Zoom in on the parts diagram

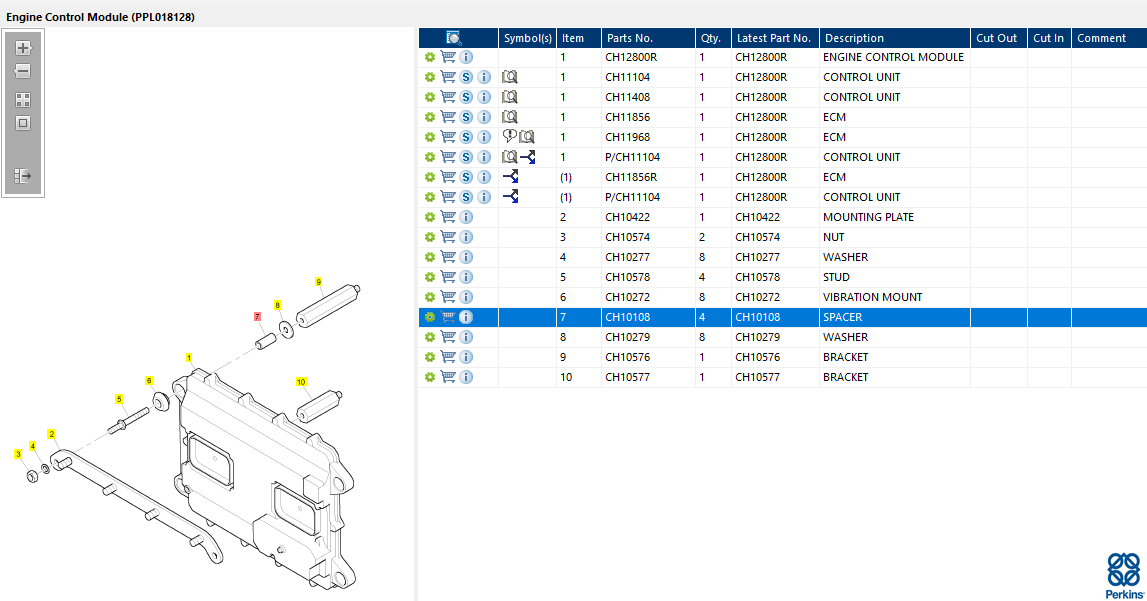(23, 48)
